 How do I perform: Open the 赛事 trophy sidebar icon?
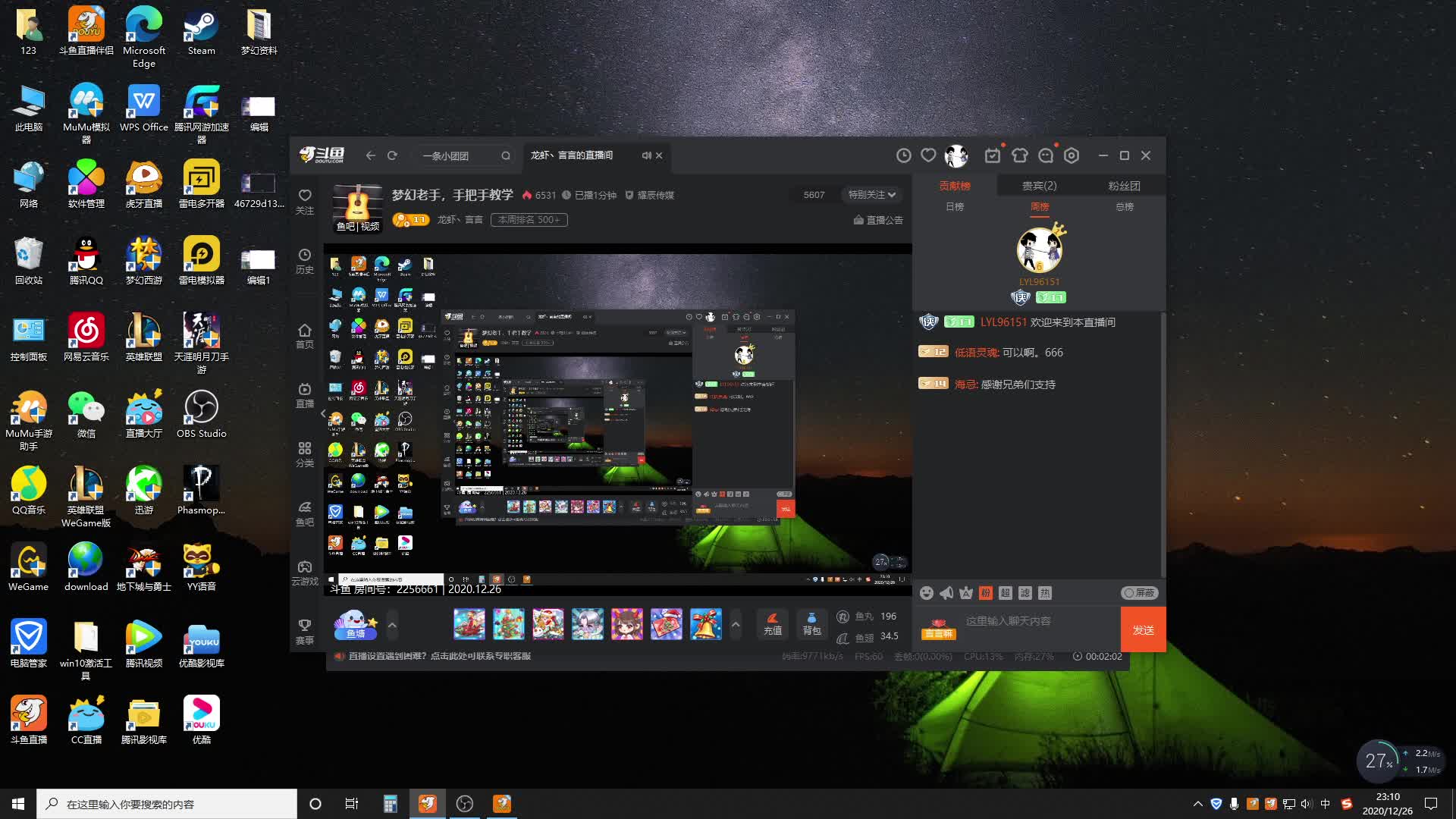(304, 632)
